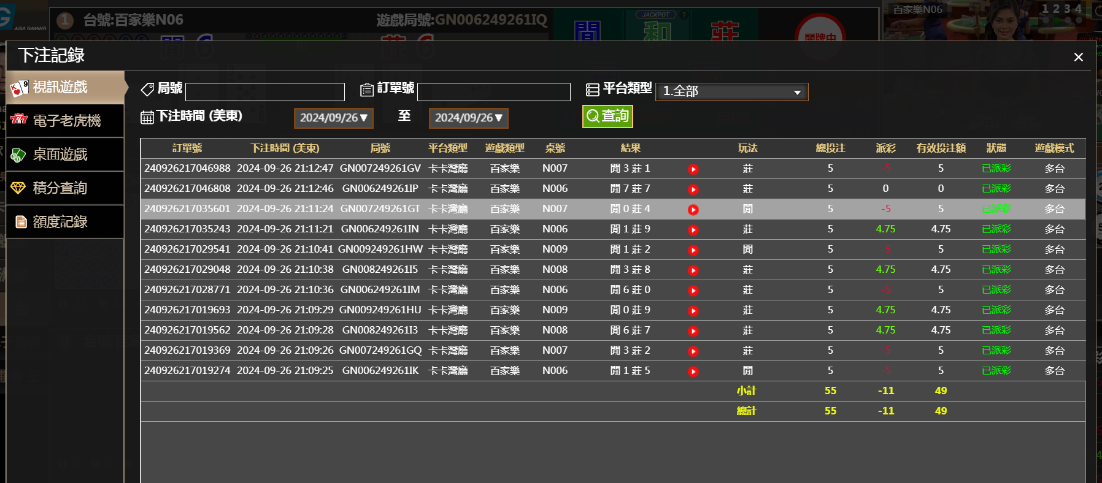The height and width of the screenshot is (483, 1102).
Task: Open 額度記錄 in the sidebar
Action: click(x=64, y=221)
